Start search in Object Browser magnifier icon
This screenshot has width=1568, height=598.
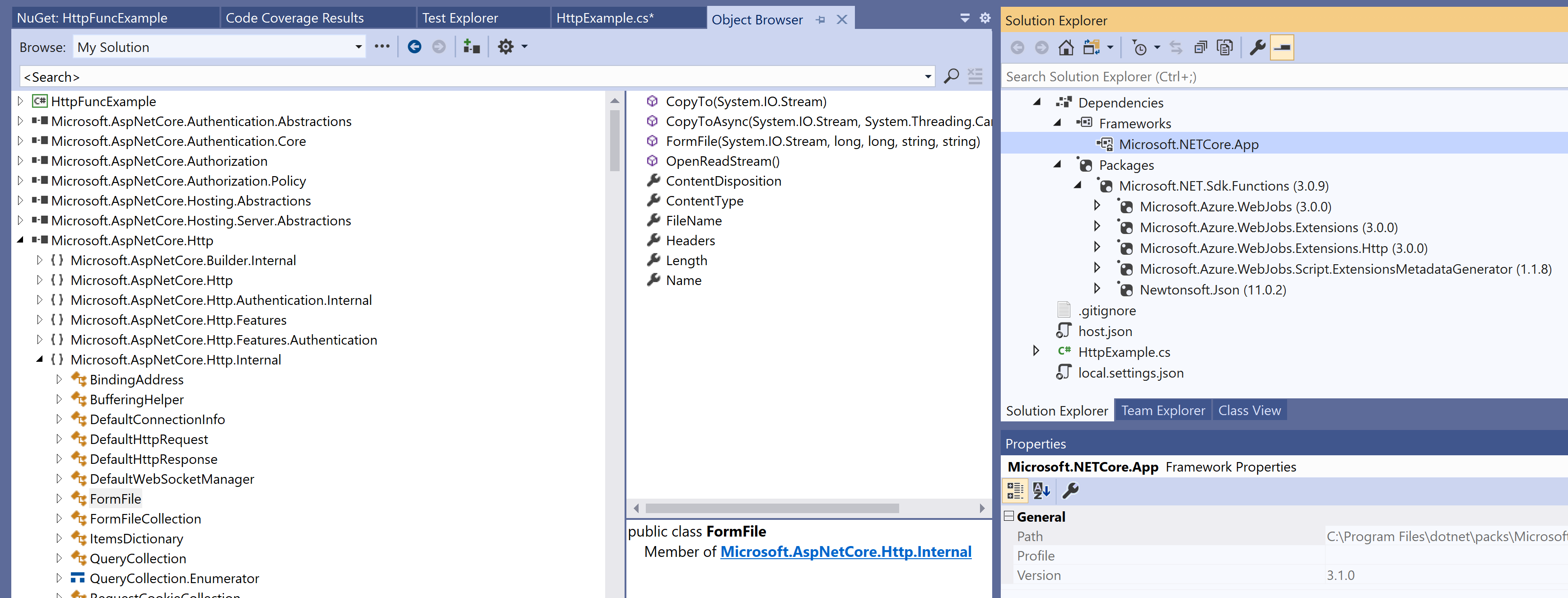tap(951, 76)
